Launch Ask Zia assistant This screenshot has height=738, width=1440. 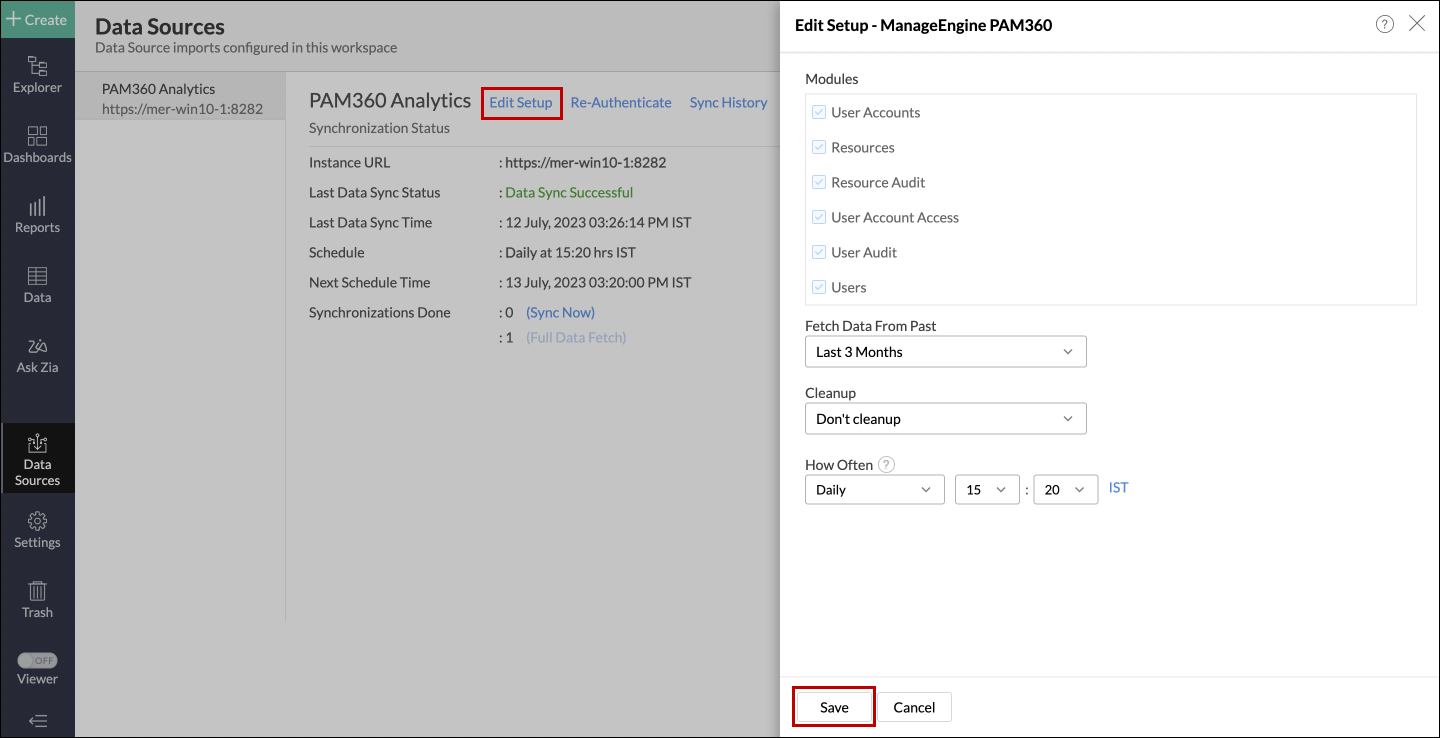(37, 355)
